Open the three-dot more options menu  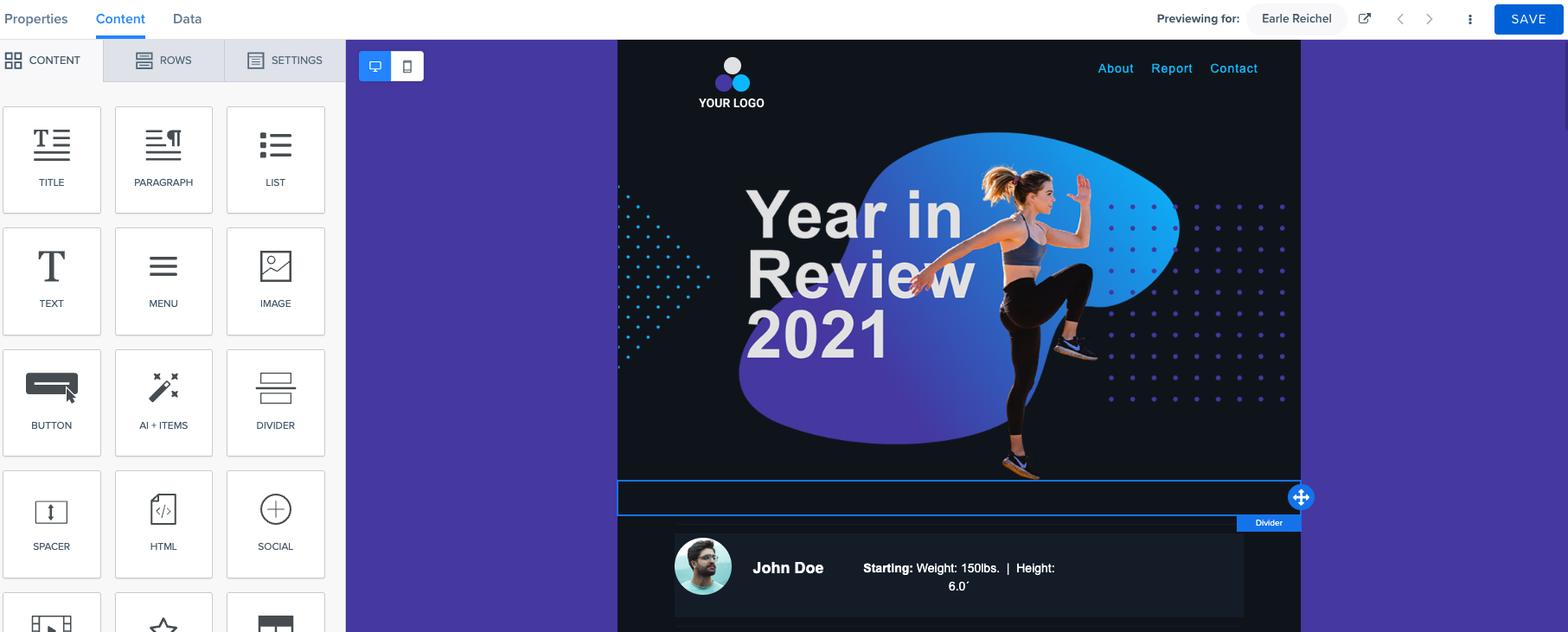tap(1469, 19)
